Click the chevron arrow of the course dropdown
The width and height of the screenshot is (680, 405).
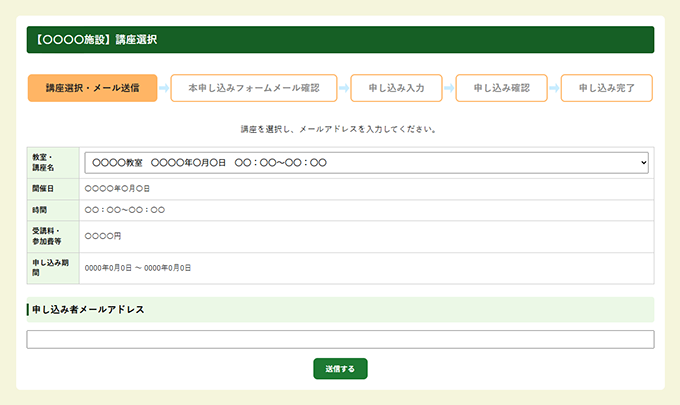point(643,162)
